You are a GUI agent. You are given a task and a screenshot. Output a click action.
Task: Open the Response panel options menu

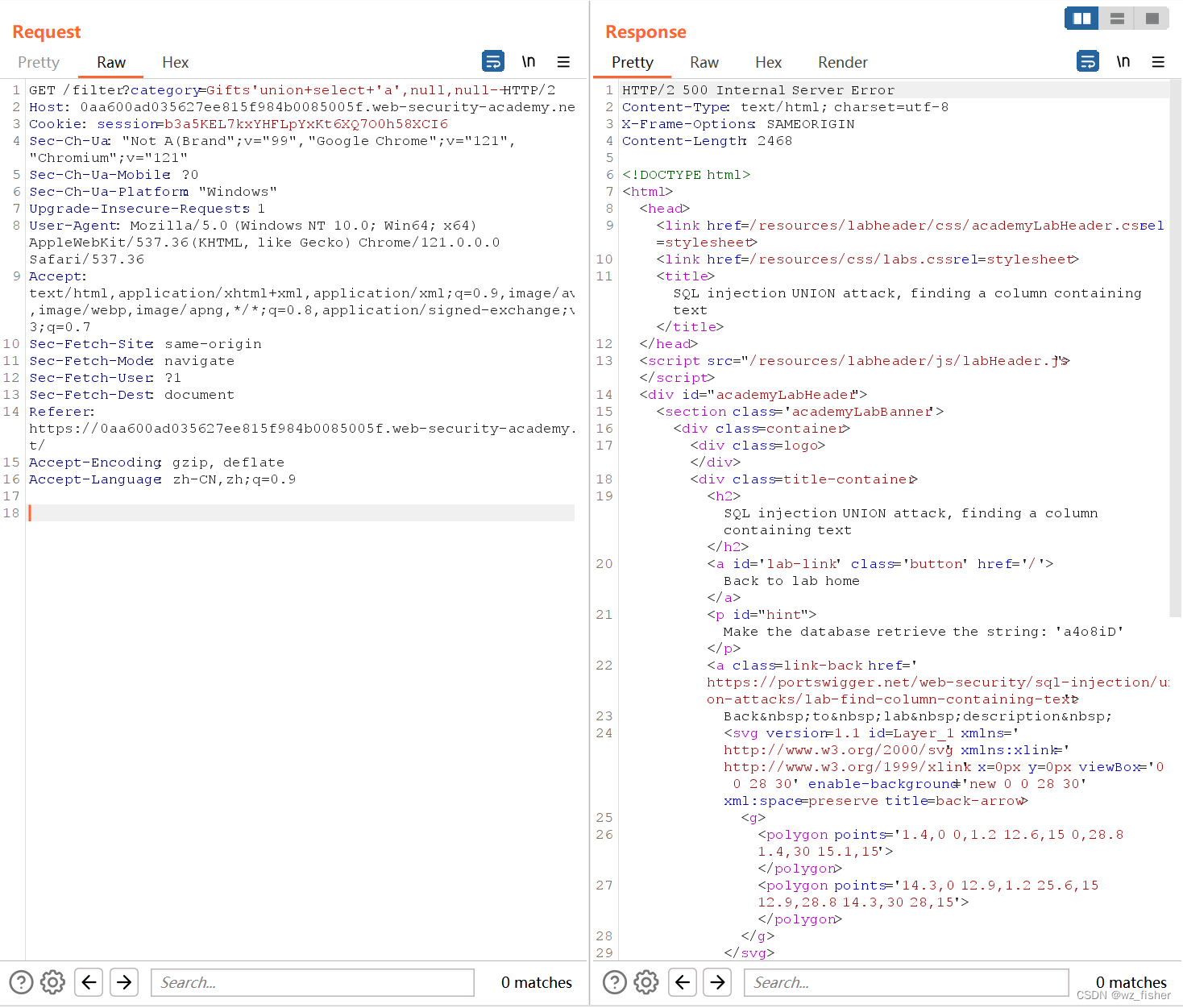[1158, 61]
